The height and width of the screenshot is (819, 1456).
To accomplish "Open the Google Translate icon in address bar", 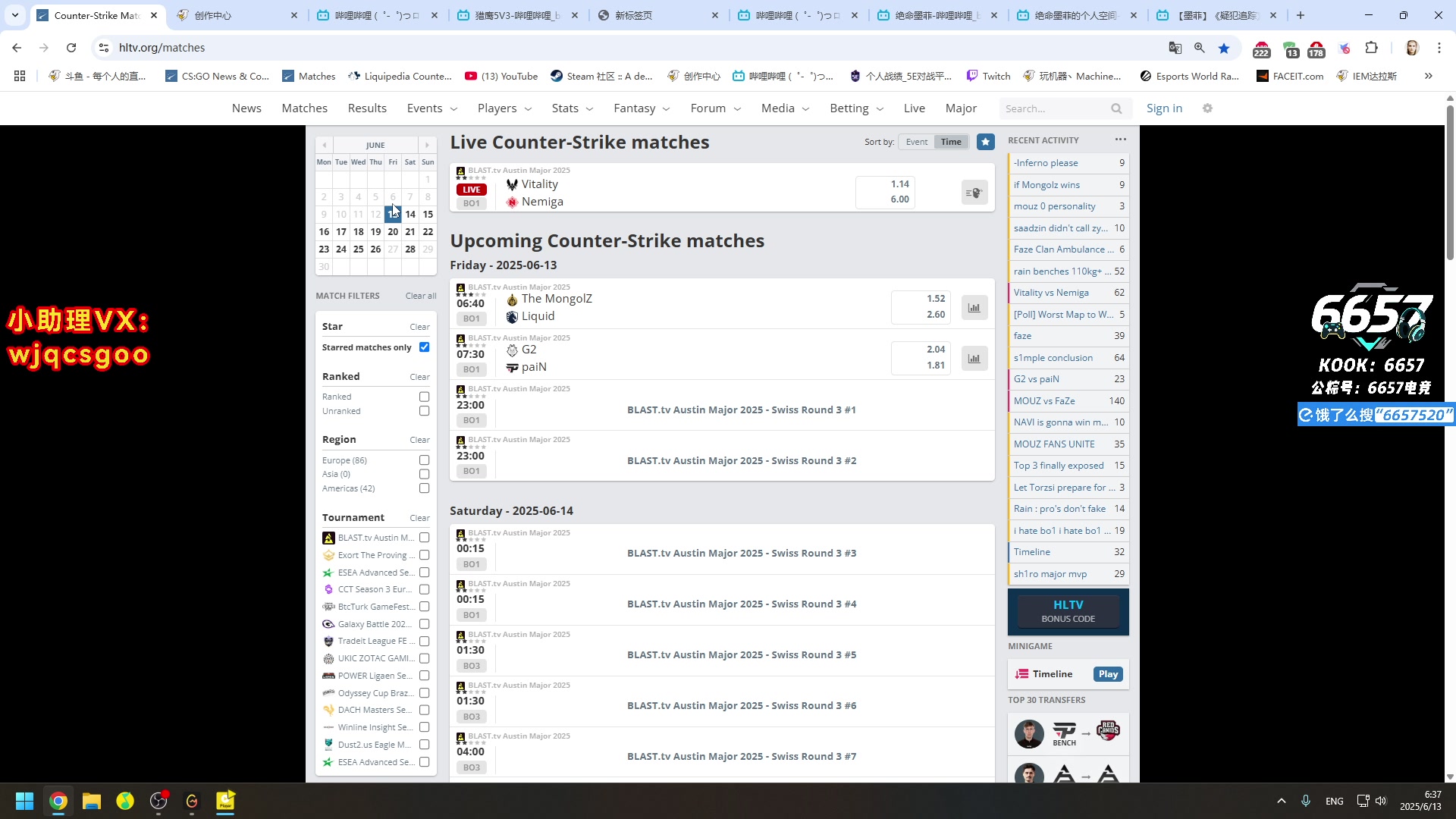I will pos(1175,48).
